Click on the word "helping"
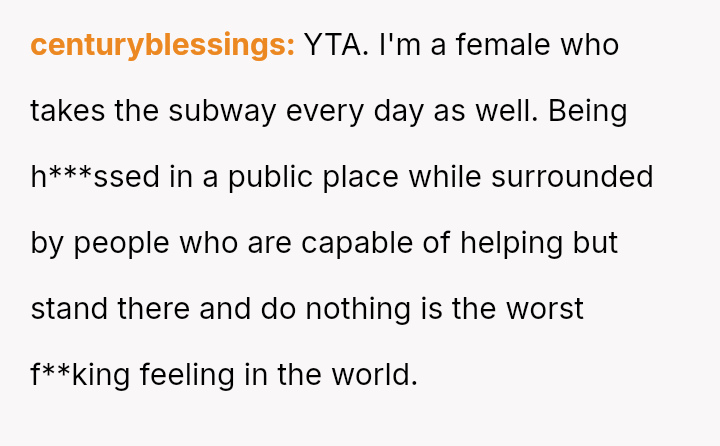 (x=511, y=244)
